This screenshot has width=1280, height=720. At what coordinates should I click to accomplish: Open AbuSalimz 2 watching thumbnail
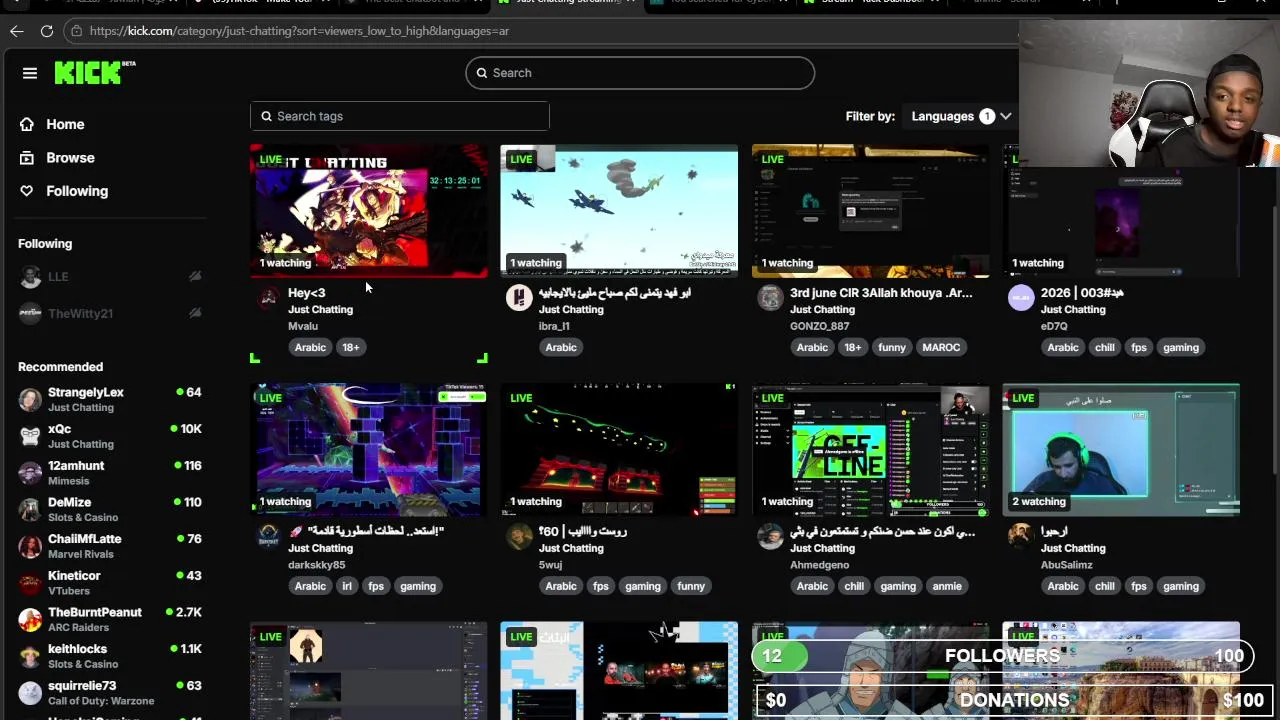click(x=1121, y=450)
